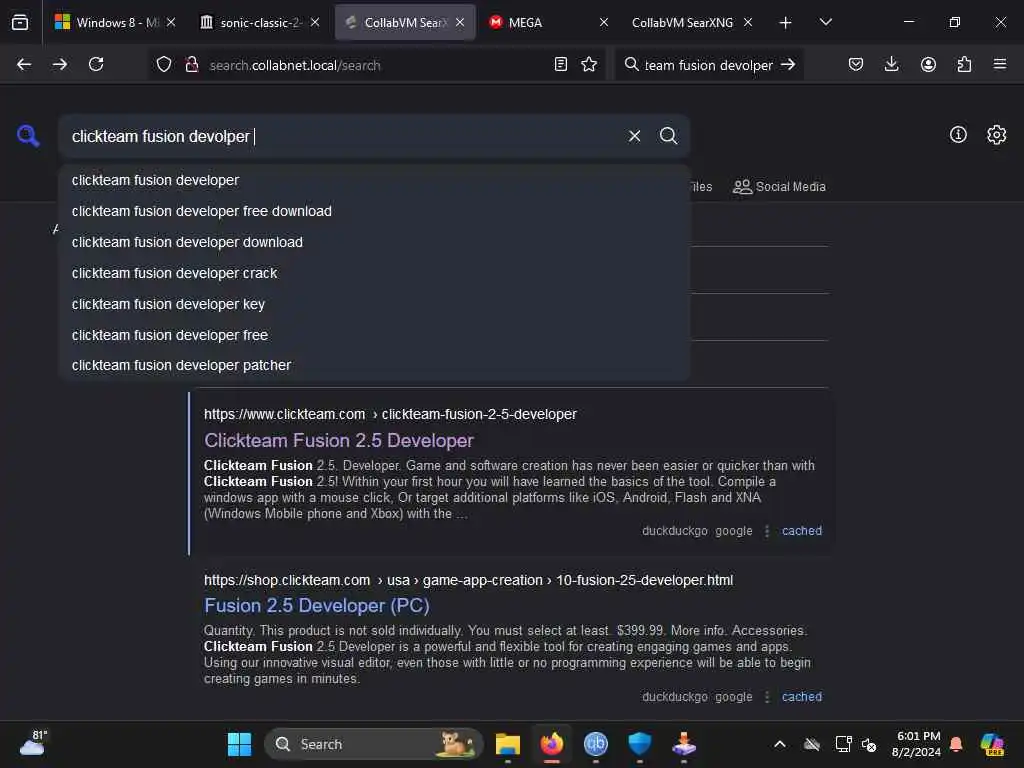Clear the search query with X

634,136
